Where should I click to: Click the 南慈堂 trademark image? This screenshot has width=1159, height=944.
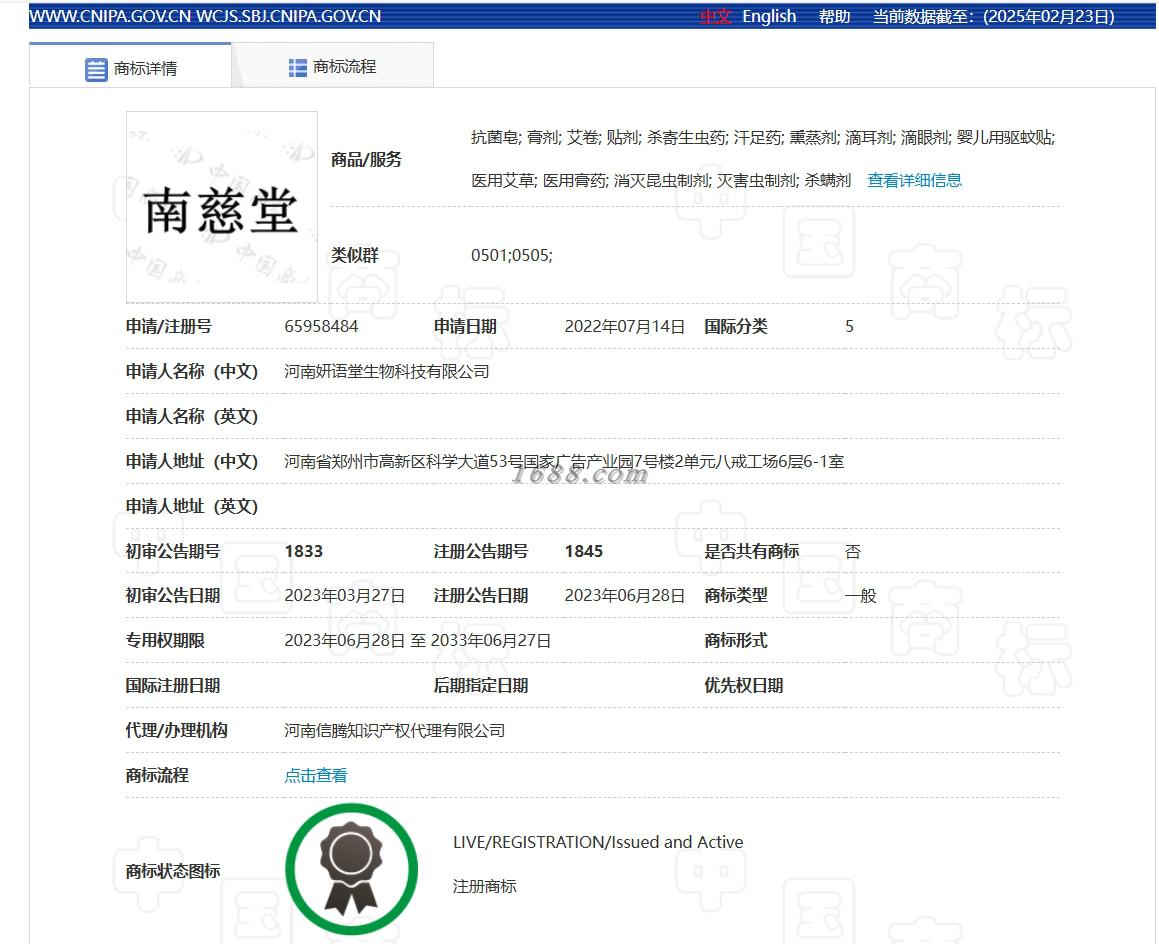point(222,207)
